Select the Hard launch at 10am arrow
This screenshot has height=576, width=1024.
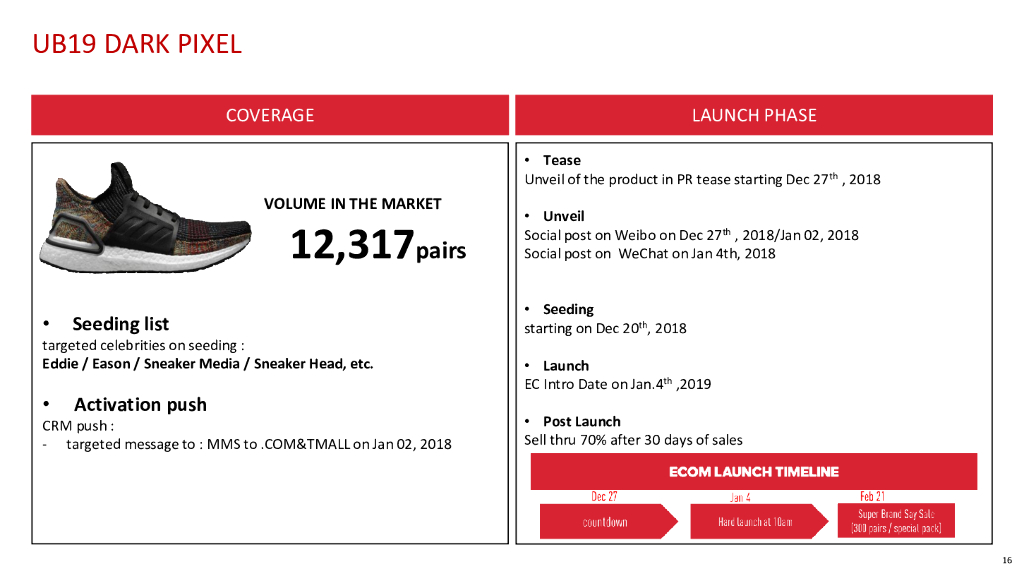(759, 521)
